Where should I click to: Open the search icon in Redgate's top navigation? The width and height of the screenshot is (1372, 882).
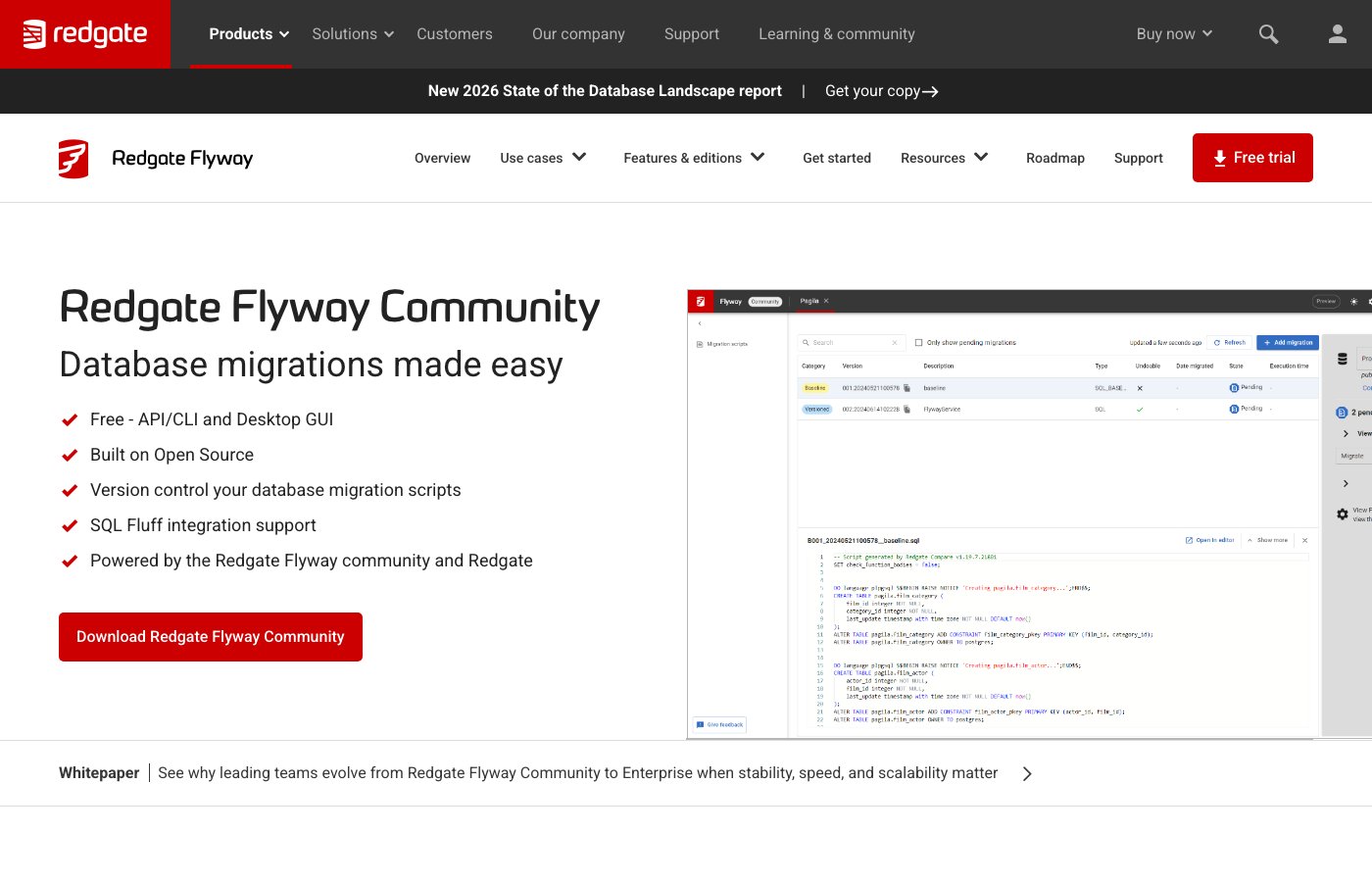(x=1268, y=33)
